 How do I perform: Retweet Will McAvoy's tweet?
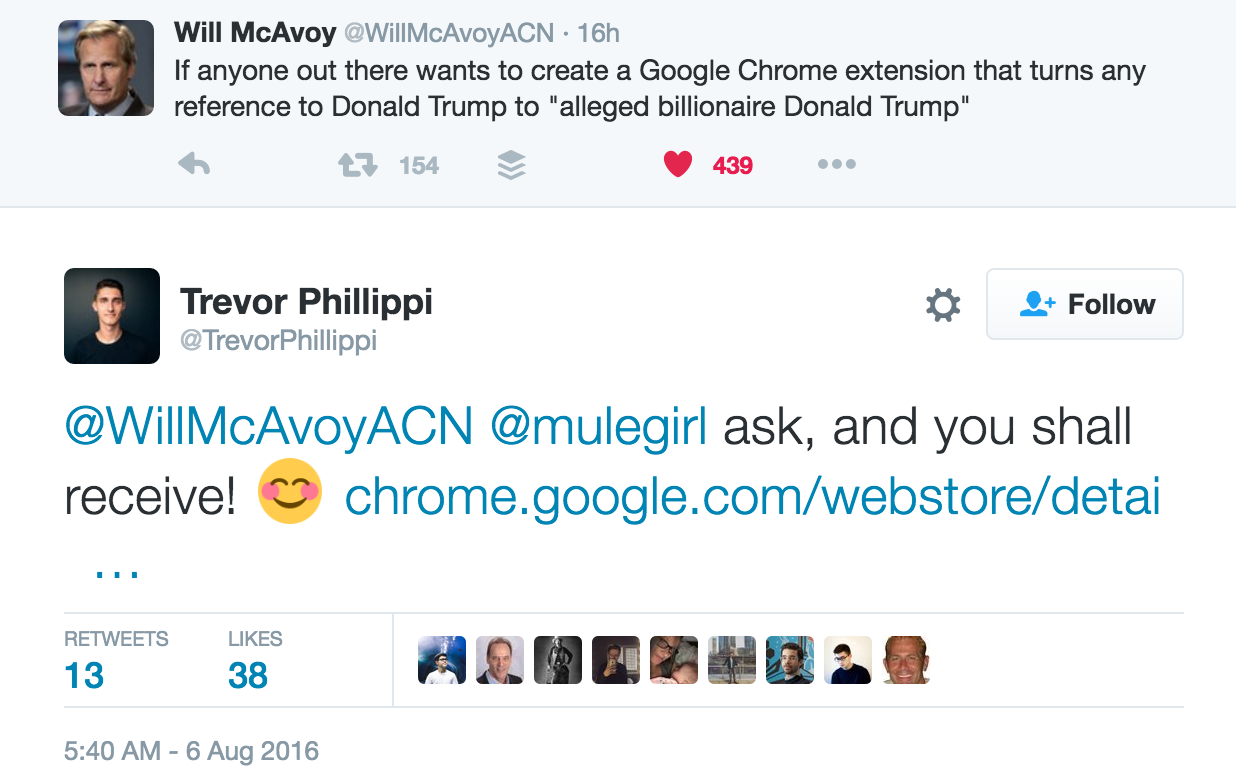(358, 165)
